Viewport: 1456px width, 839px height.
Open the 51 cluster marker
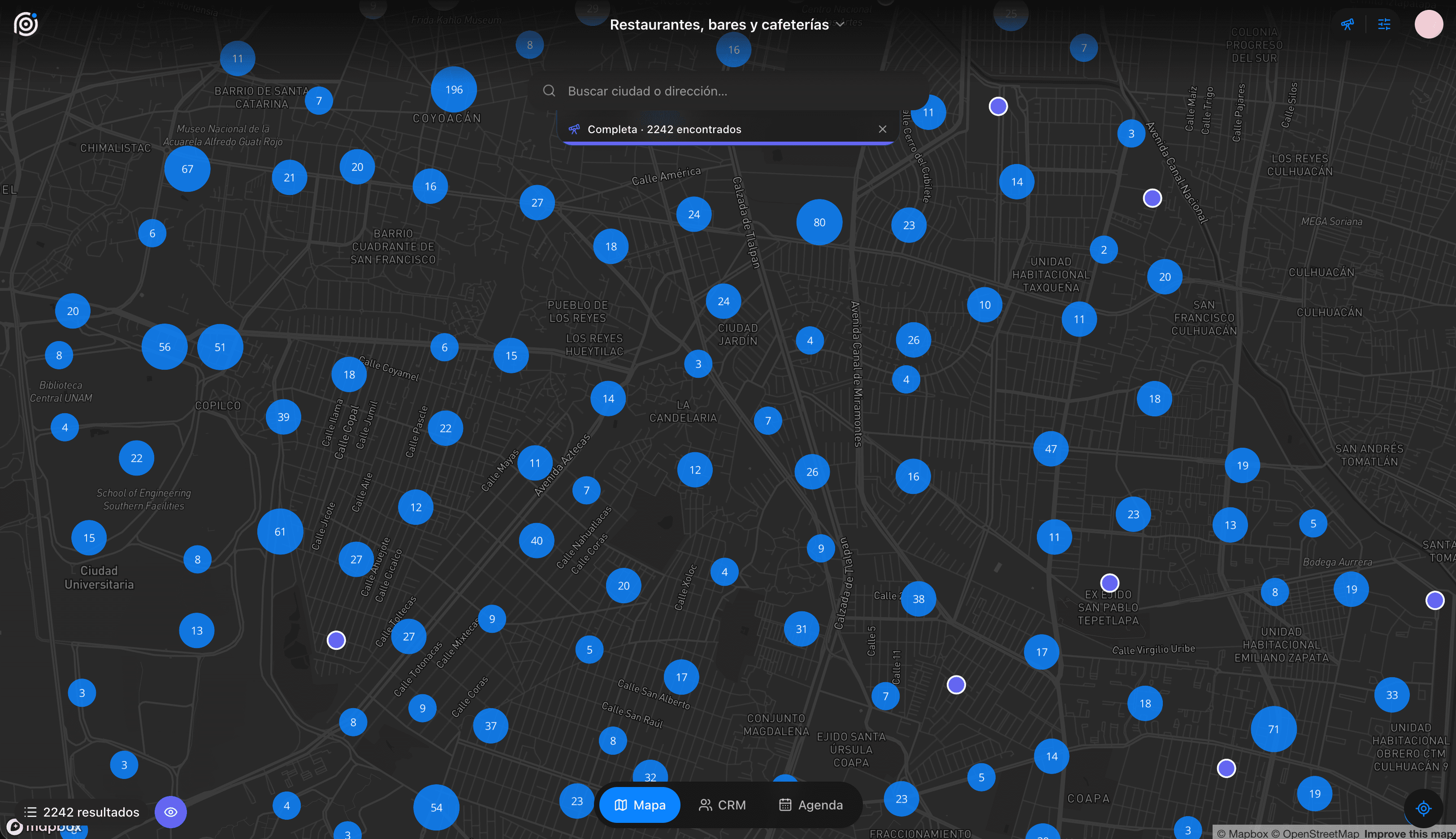click(220, 347)
